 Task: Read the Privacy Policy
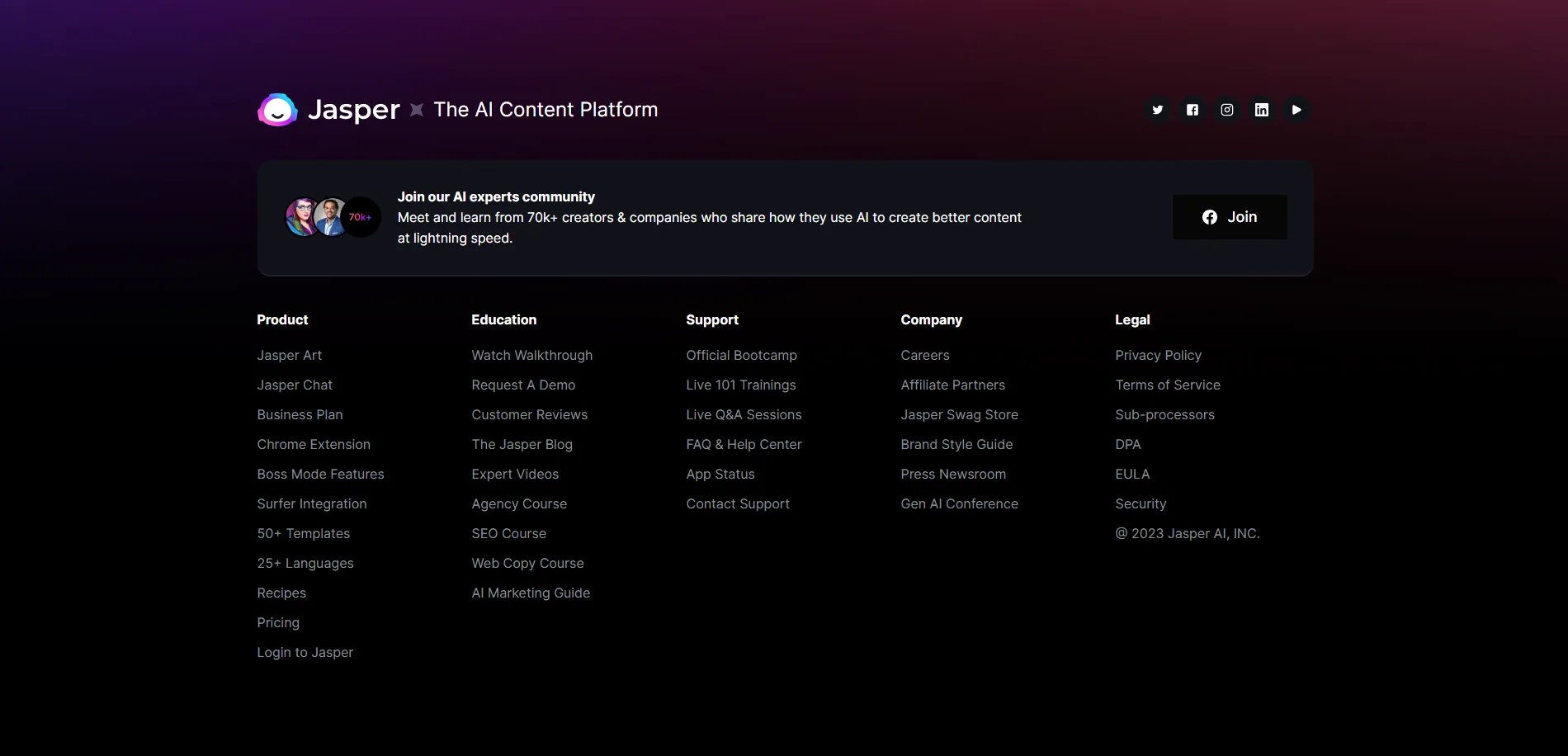(1159, 355)
